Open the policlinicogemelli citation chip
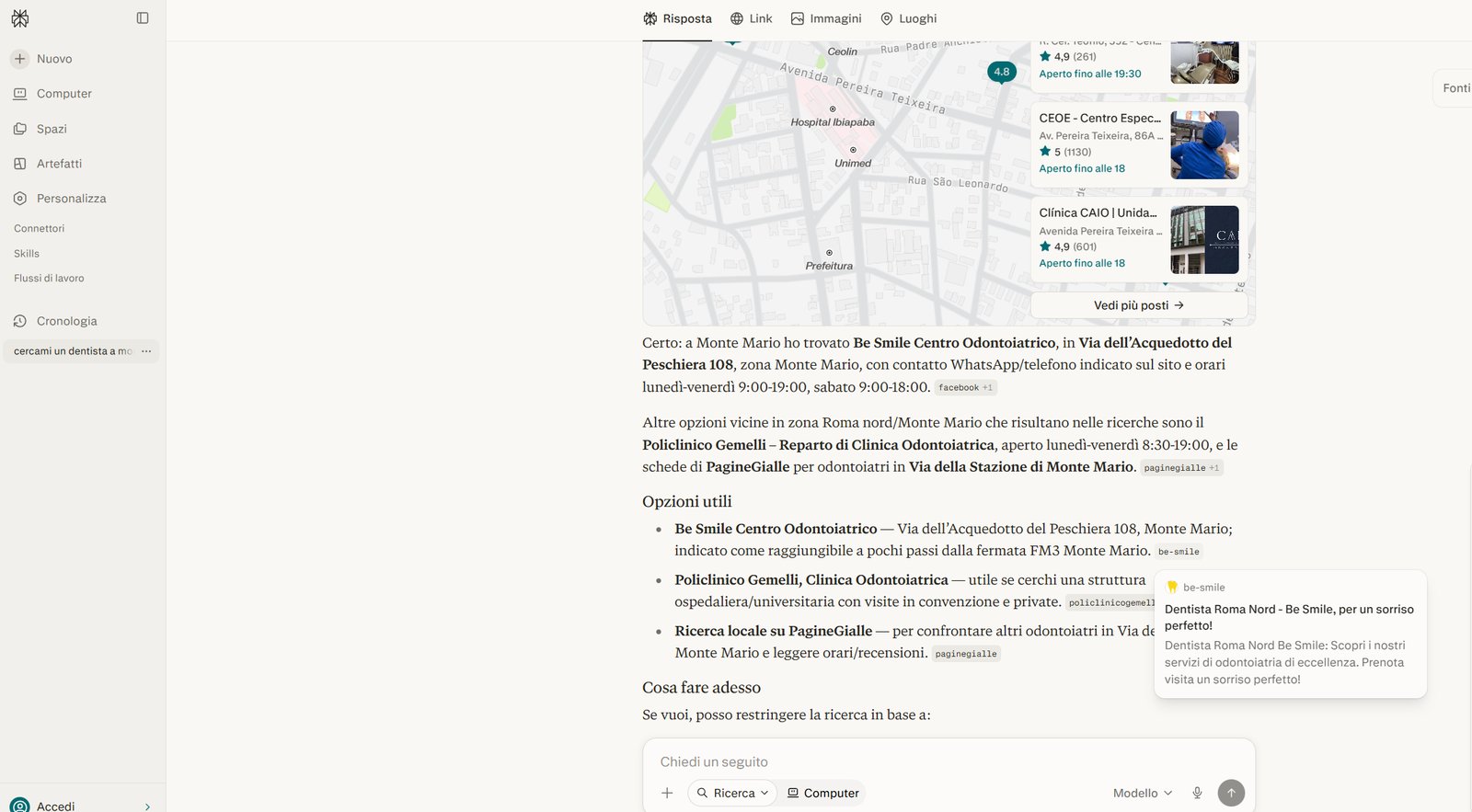The height and width of the screenshot is (812, 1472). (1110, 603)
